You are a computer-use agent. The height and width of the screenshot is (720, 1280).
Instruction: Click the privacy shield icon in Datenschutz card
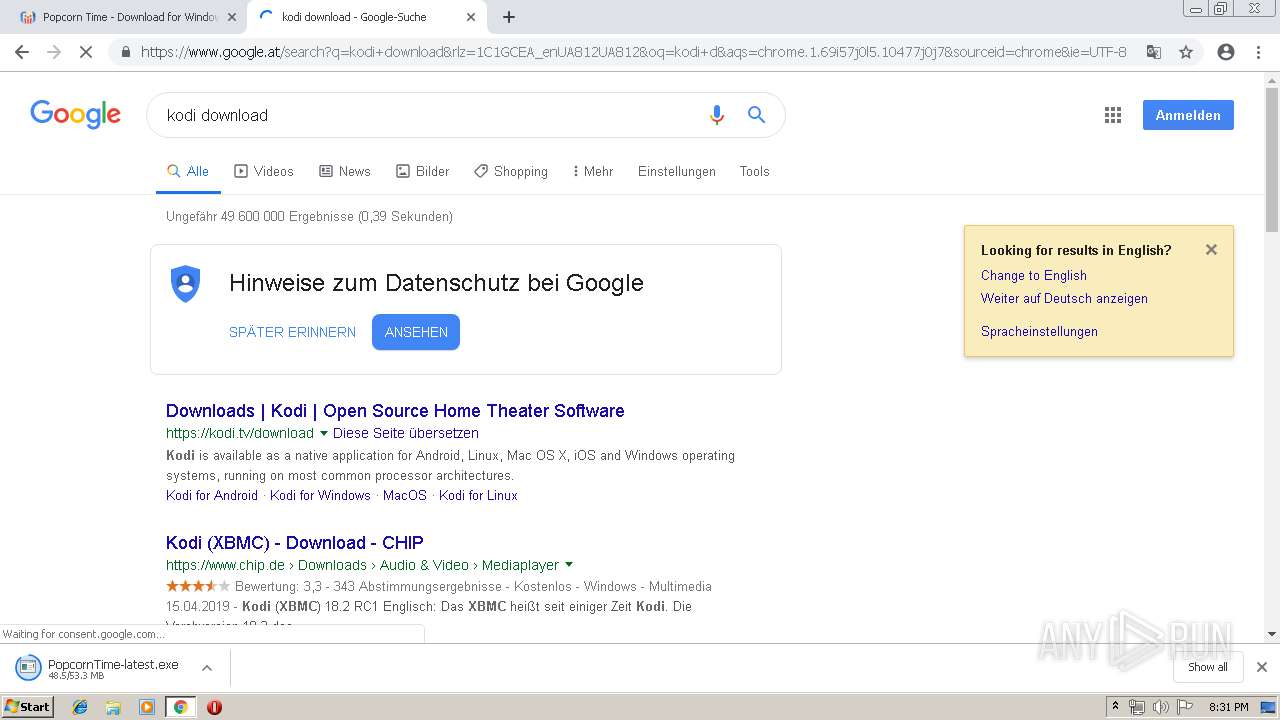tap(185, 284)
